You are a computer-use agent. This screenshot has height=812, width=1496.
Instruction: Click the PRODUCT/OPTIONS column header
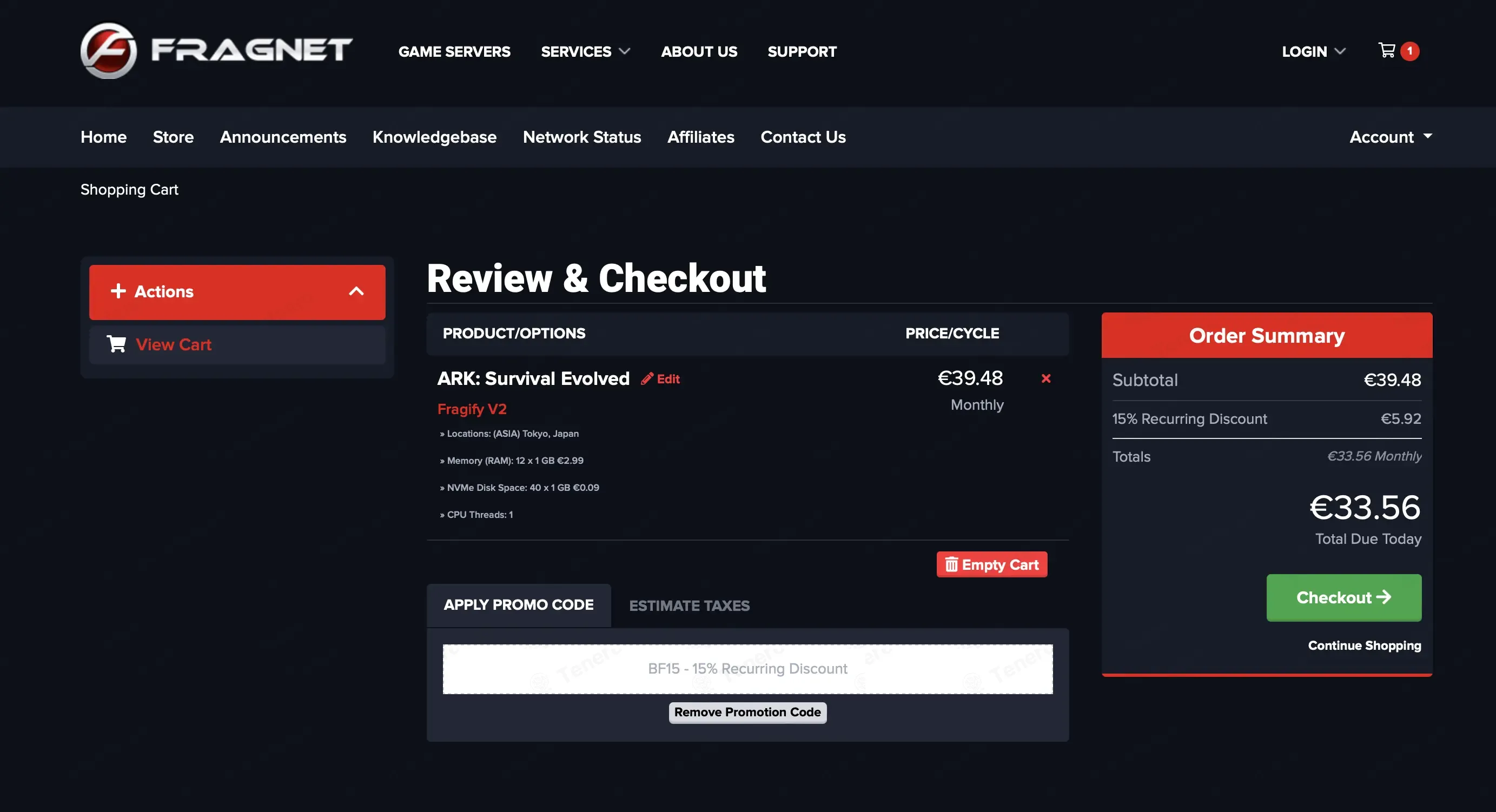tap(513, 333)
